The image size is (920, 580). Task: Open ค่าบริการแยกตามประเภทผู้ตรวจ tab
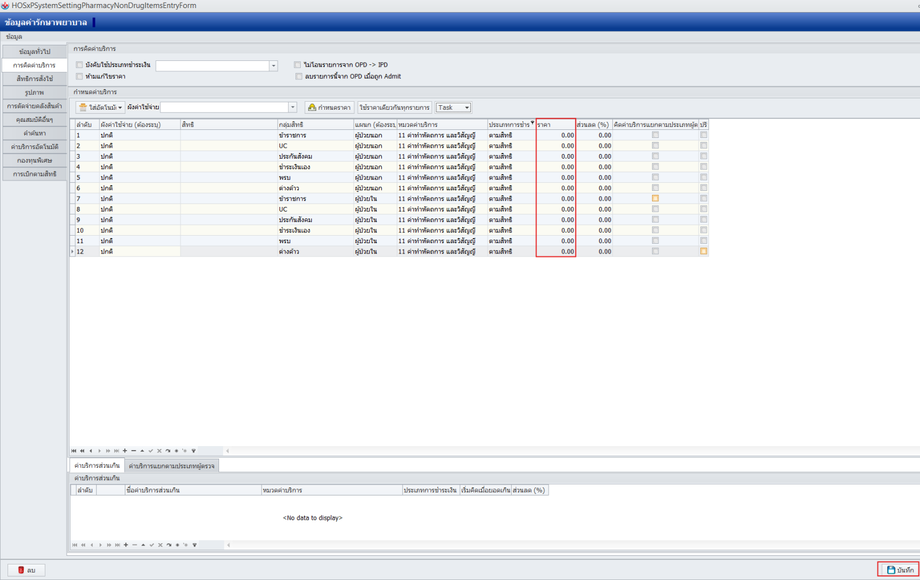[172, 466]
